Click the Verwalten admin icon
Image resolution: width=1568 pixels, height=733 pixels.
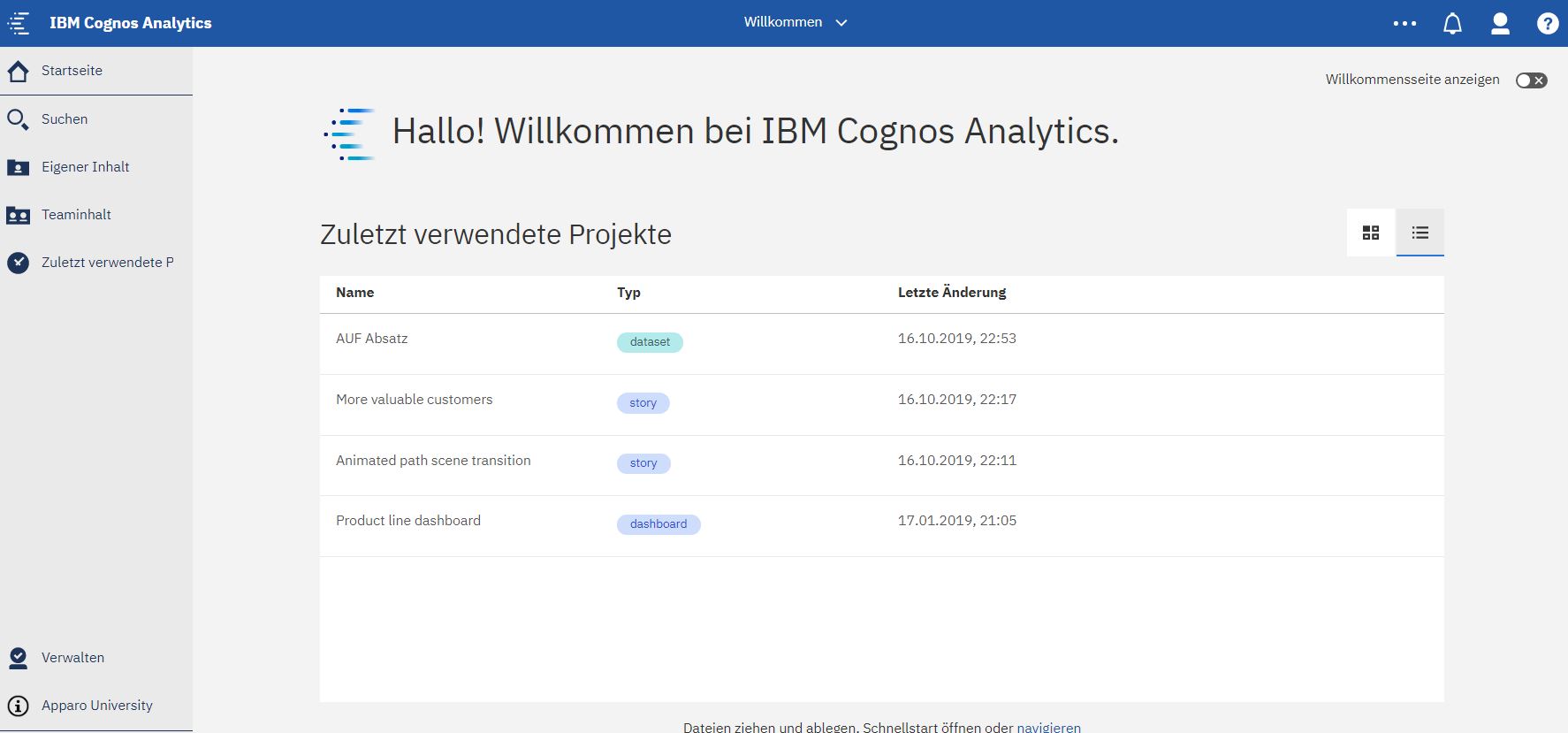(18, 658)
